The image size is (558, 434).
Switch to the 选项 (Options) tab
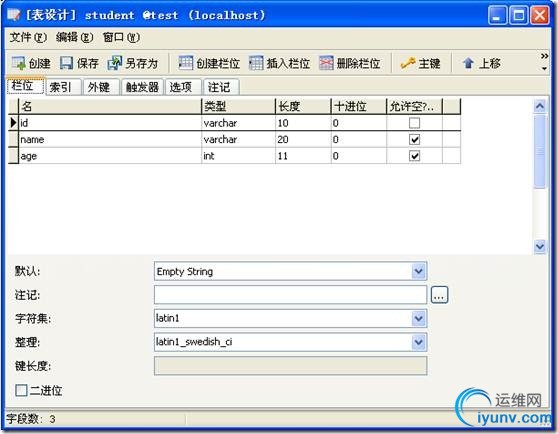click(183, 87)
